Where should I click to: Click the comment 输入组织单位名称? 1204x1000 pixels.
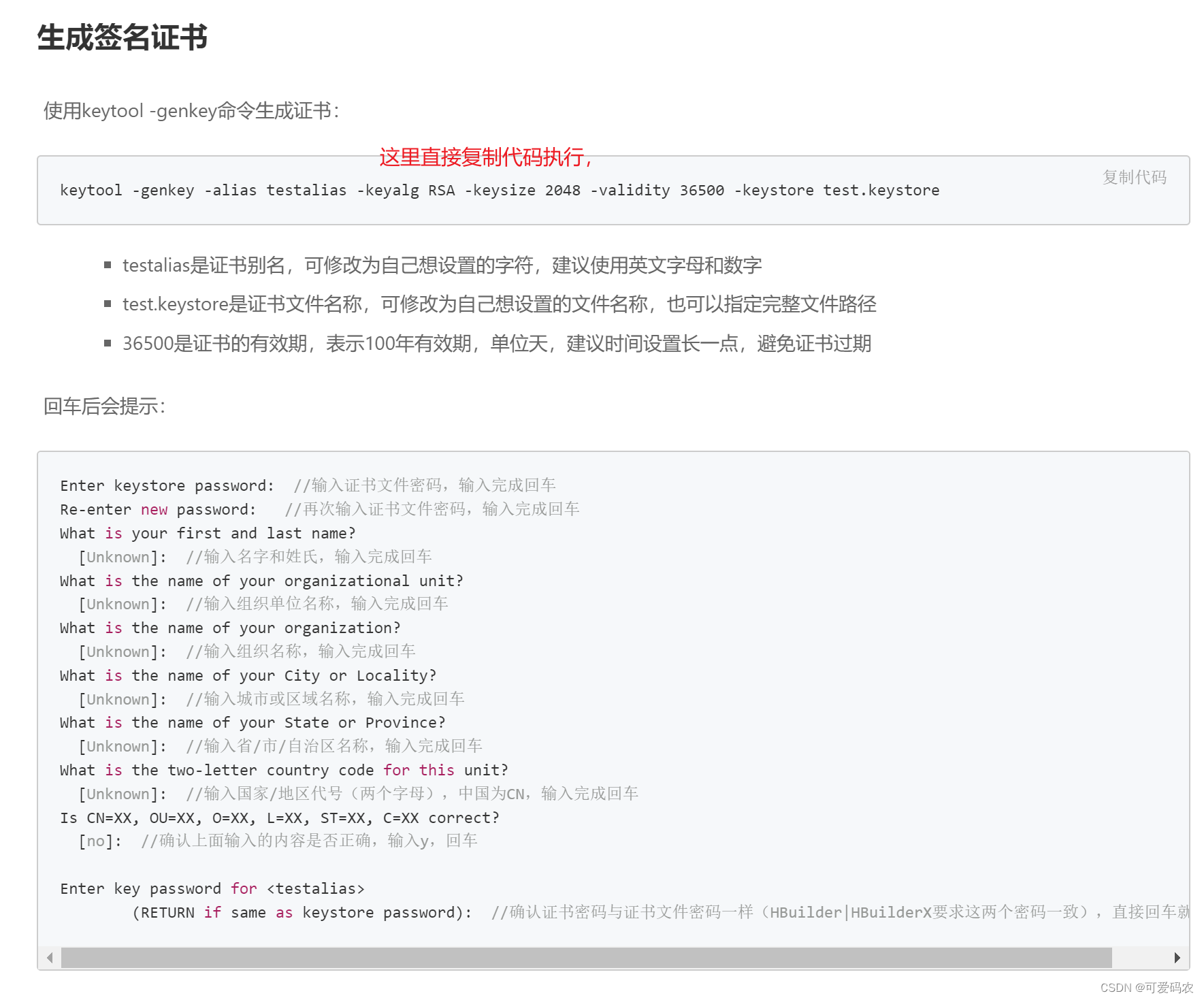317,604
